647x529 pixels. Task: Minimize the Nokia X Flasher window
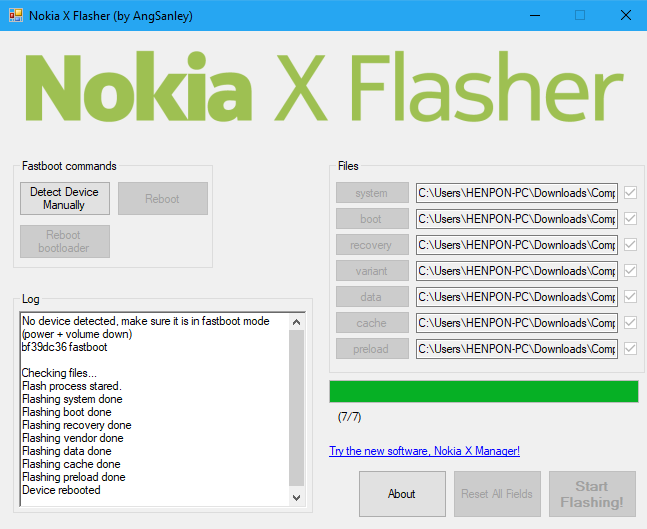(x=535, y=16)
